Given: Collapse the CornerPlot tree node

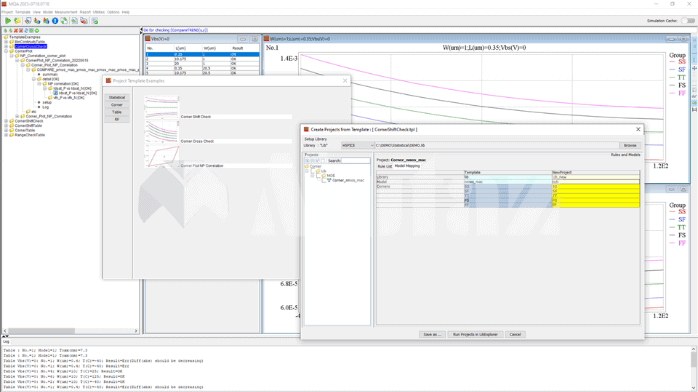Looking at the screenshot, I should (x=6, y=51).
